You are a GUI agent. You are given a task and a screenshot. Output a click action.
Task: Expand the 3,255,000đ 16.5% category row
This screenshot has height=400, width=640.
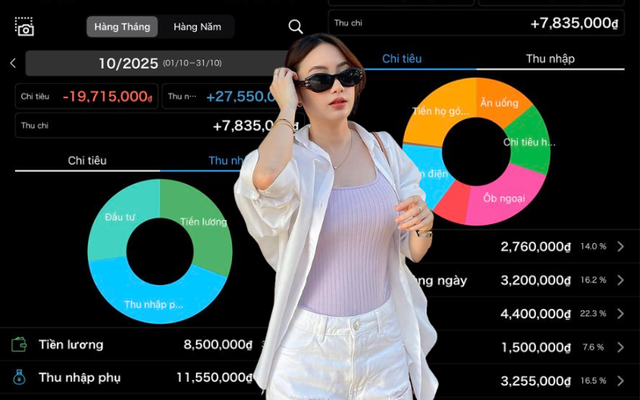click(620, 381)
